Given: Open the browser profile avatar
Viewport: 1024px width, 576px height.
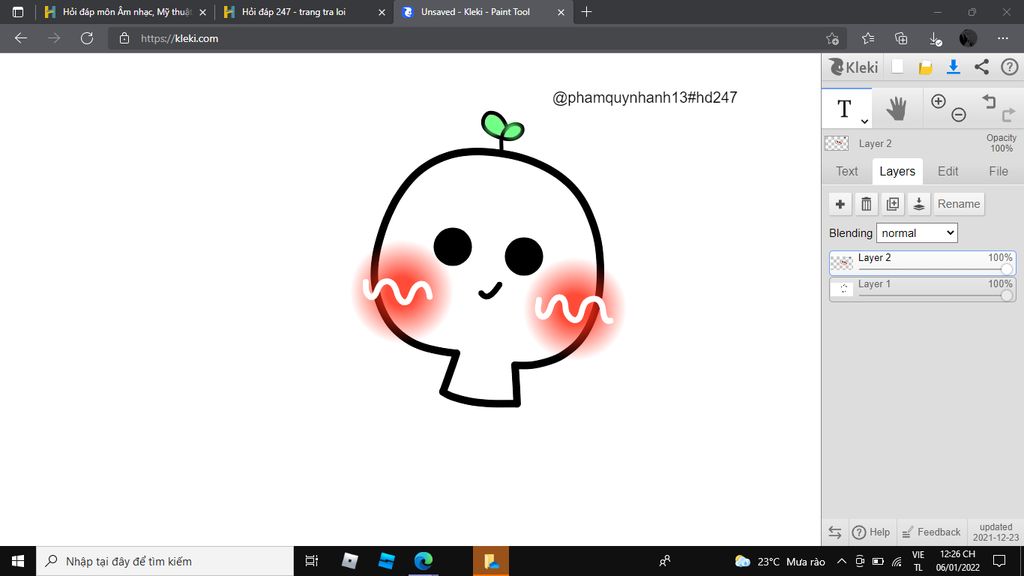Looking at the screenshot, I should pos(968,39).
